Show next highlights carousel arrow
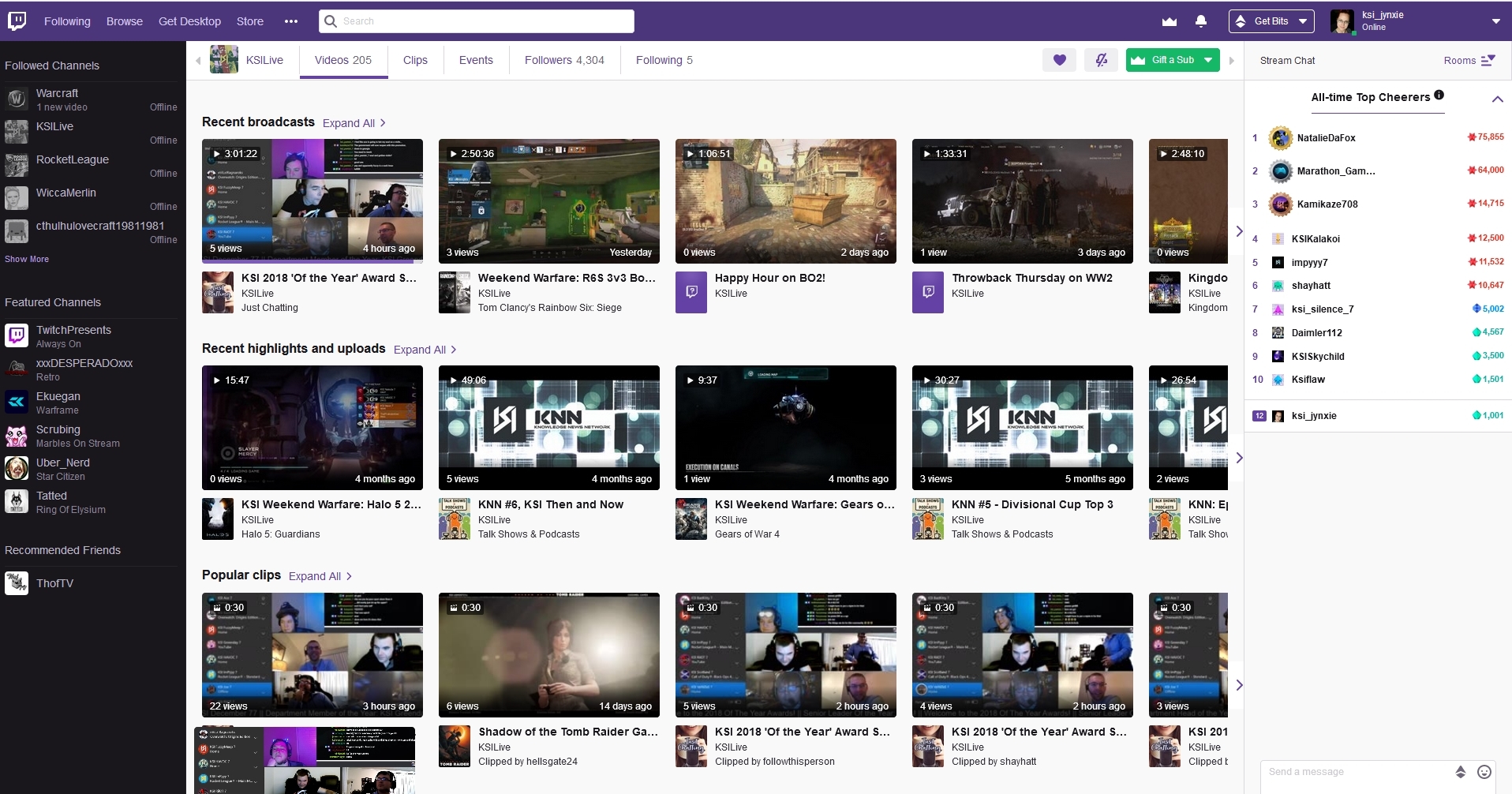 (1239, 458)
